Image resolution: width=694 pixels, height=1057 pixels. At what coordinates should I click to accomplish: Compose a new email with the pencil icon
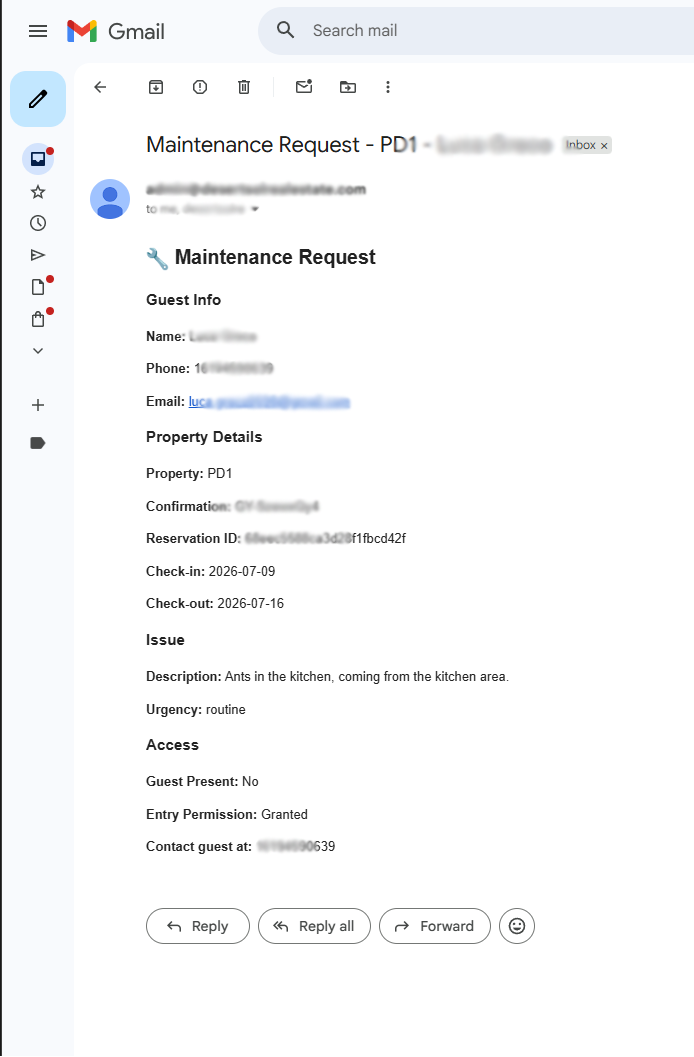pyautogui.click(x=37, y=99)
